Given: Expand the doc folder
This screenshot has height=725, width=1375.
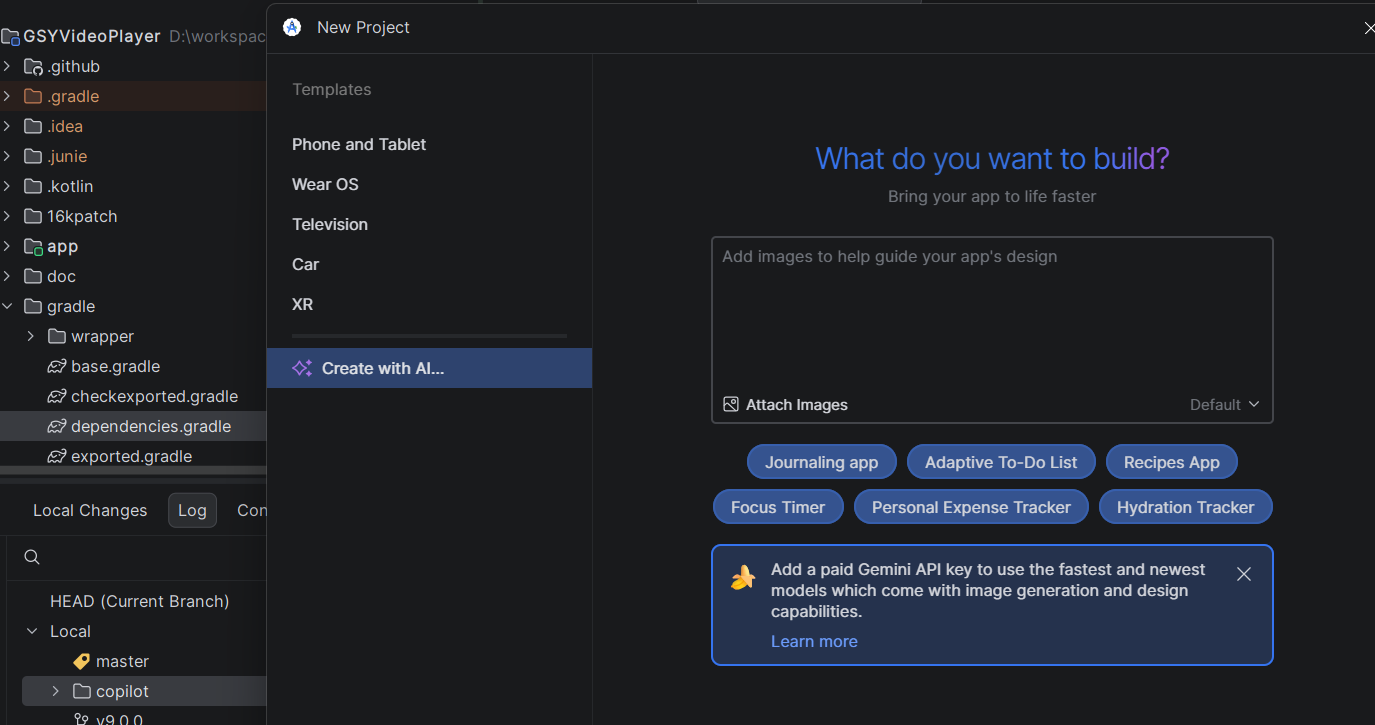Looking at the screenshot, I should pos(7,276).
